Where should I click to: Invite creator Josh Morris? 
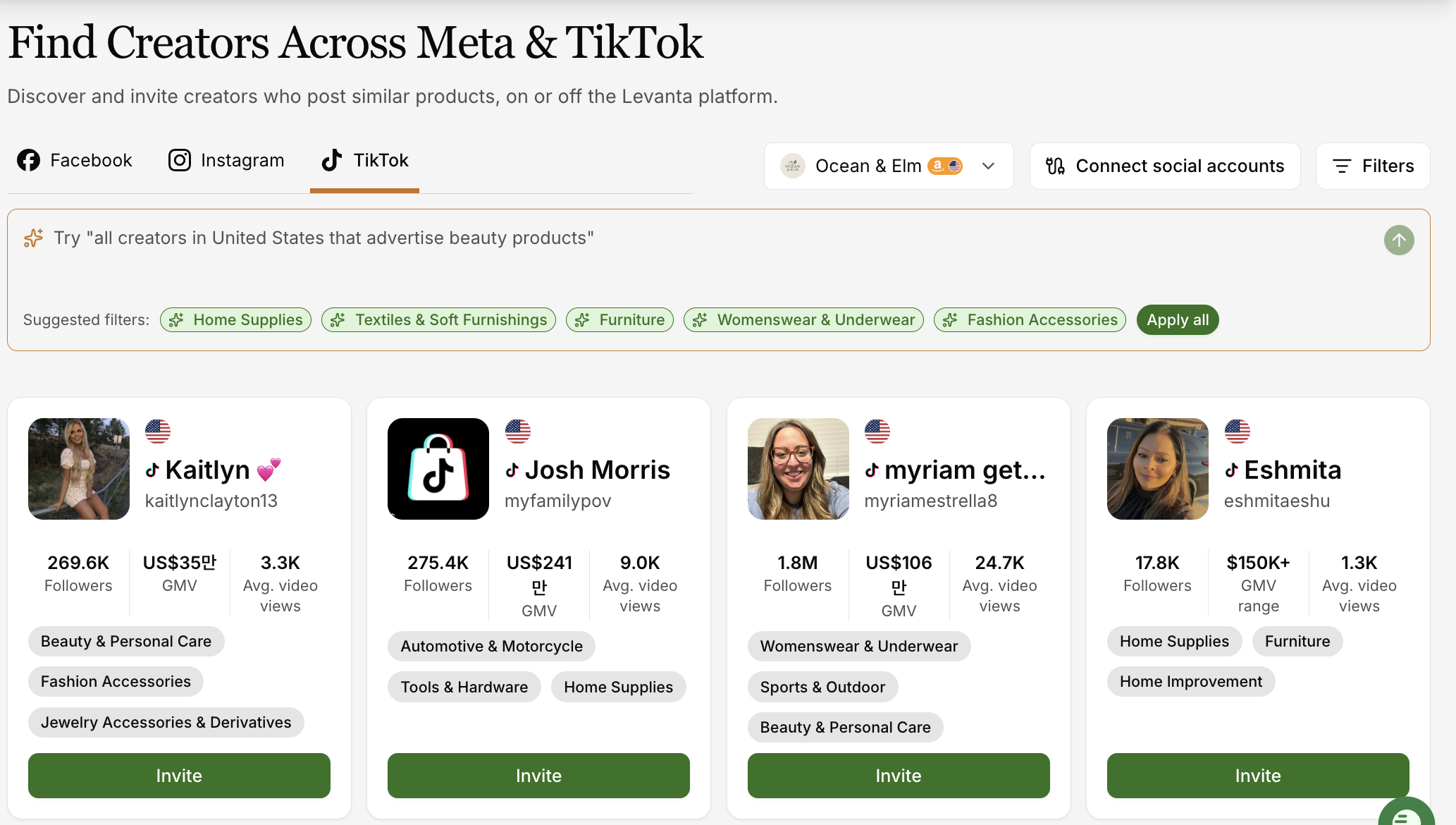538,776
